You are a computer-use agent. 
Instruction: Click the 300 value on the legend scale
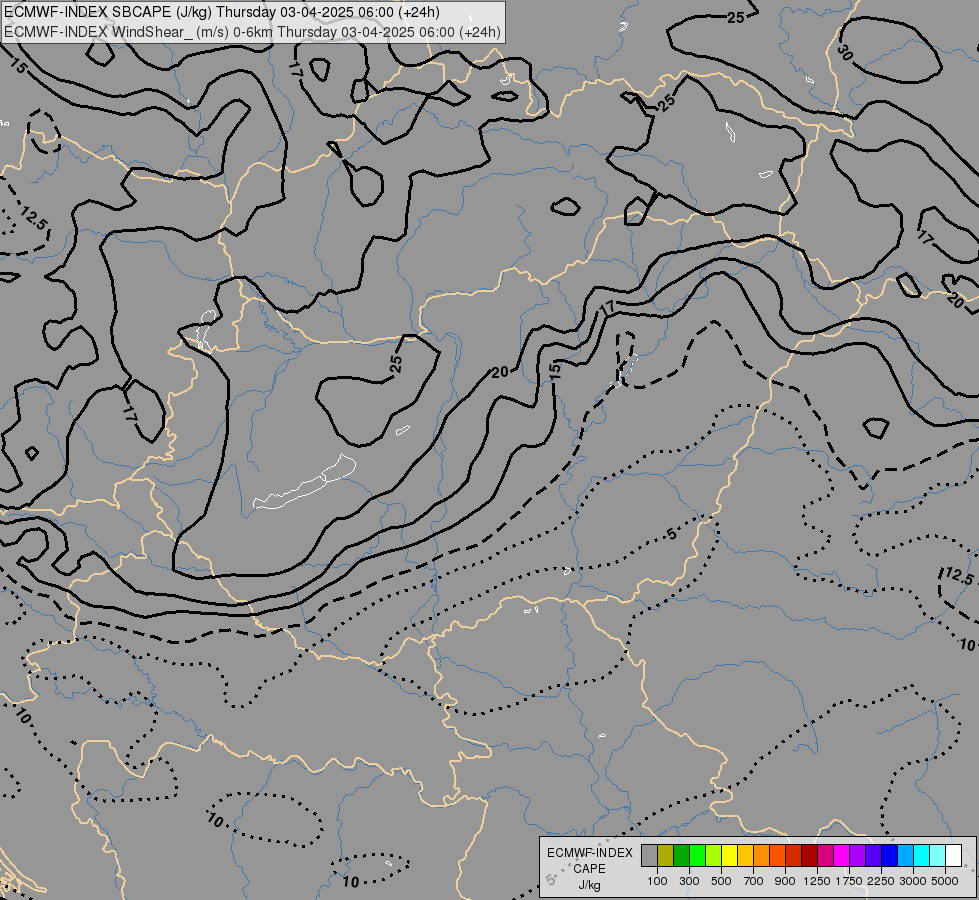click(689, 881)
